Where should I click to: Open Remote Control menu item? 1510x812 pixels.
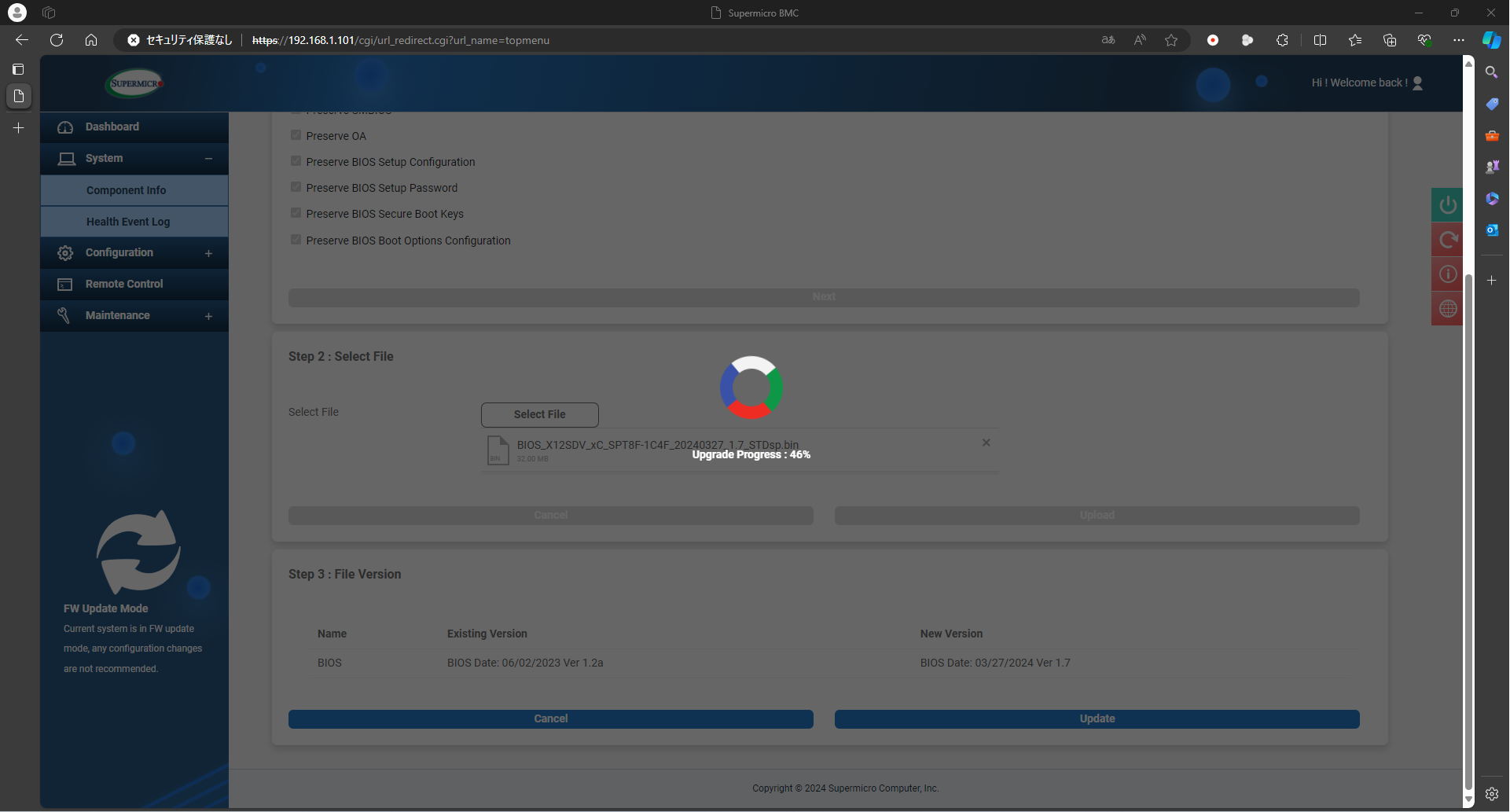pos(134,285)
